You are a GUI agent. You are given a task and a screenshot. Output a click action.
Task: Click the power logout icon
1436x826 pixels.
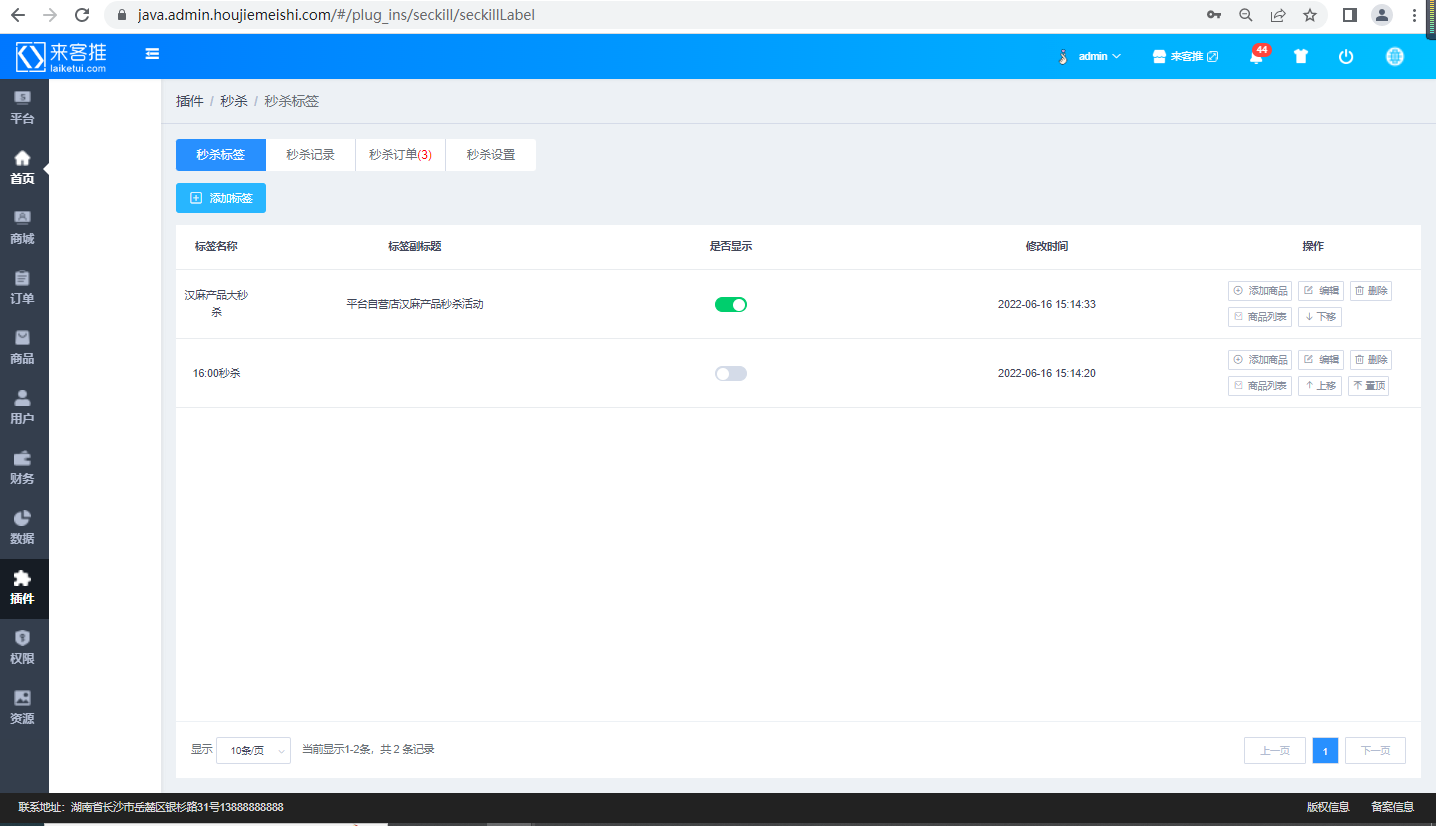(x=1346, y=57)
